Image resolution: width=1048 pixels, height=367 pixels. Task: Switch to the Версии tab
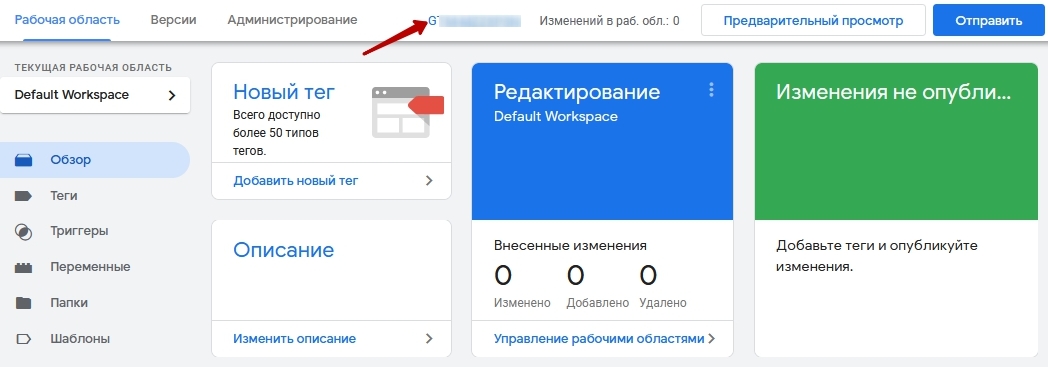click(173, 20)
